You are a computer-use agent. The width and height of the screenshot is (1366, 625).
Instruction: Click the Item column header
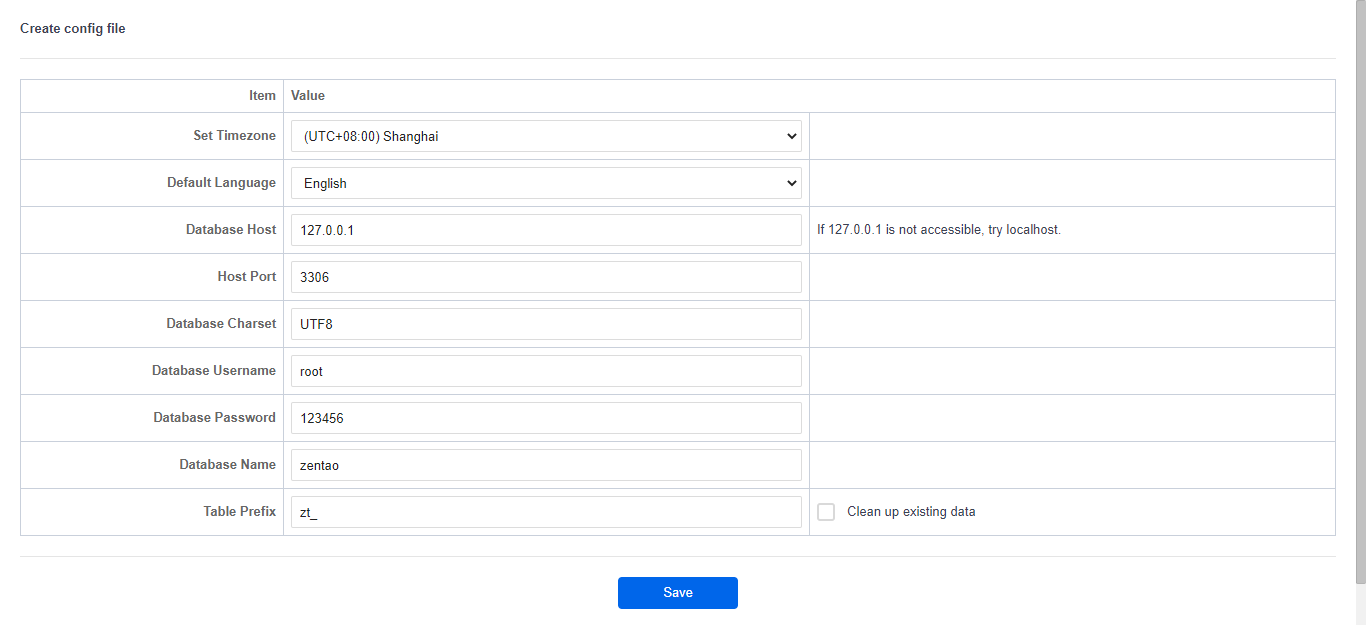262,96
